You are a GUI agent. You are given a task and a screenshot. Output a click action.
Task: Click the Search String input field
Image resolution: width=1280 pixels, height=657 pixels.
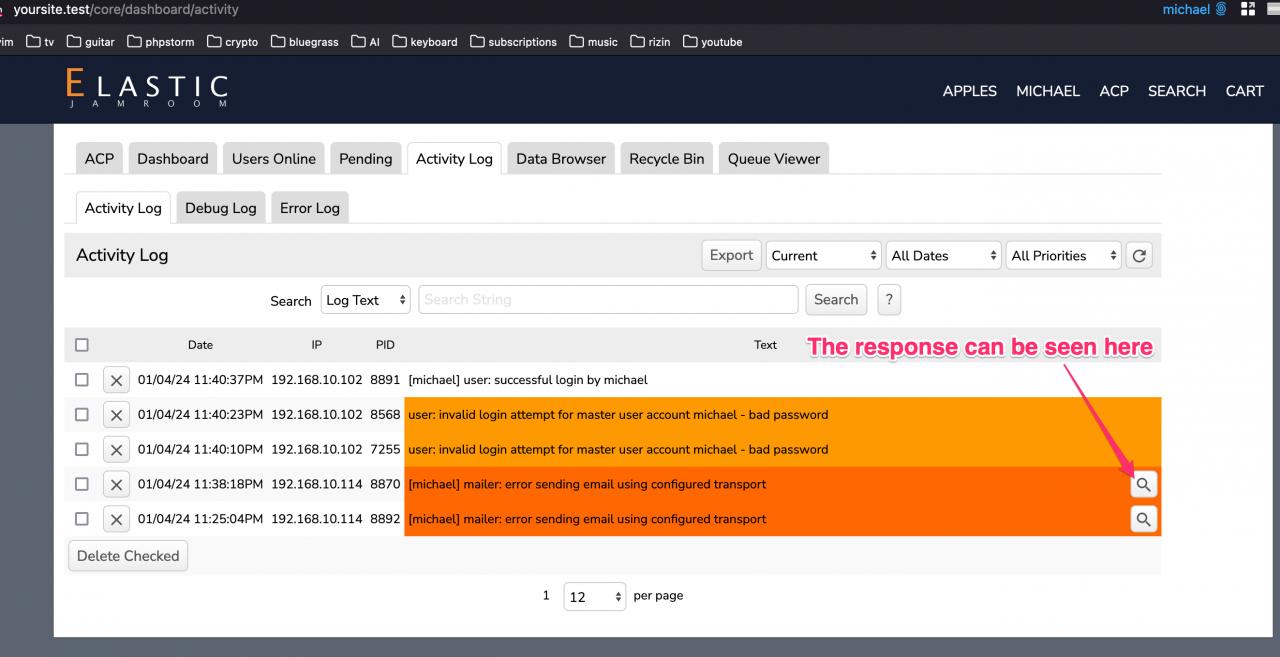point(608,300)
